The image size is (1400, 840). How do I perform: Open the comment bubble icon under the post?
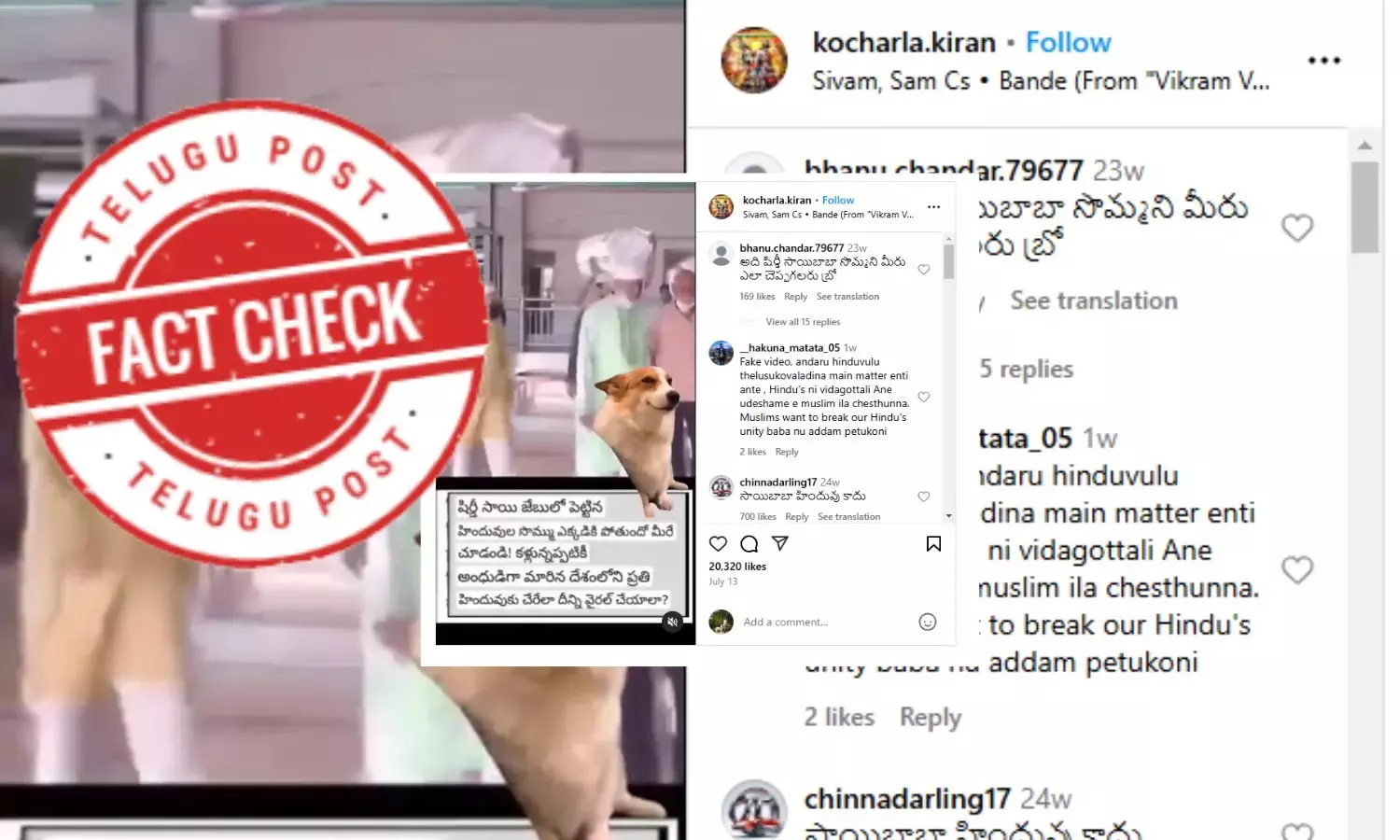pyautogui.click(x=749, y=543)
